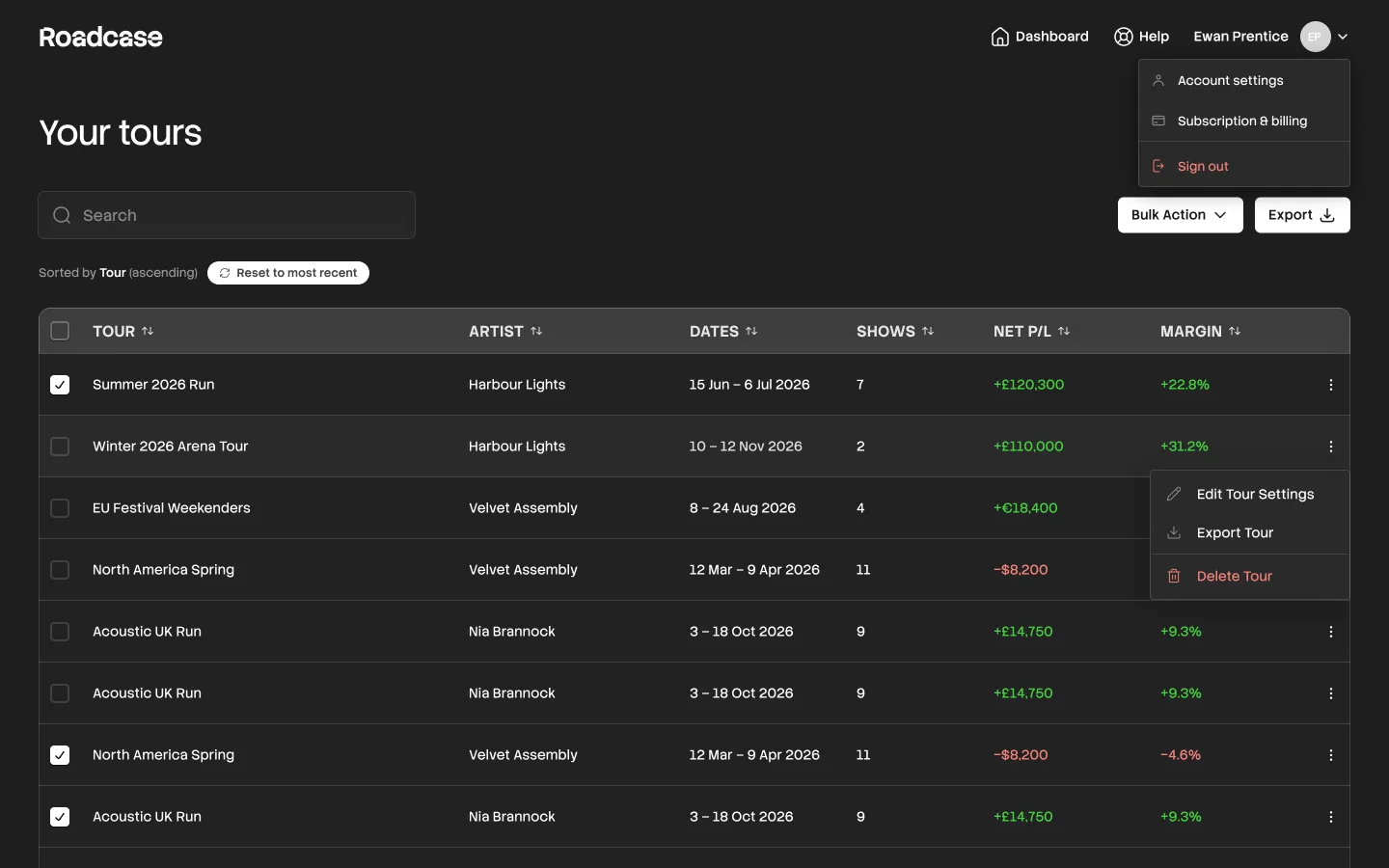1389x868 pixels.
Task: Open the more options menu for Summer 2026 Run
Action: (1331, 385)
